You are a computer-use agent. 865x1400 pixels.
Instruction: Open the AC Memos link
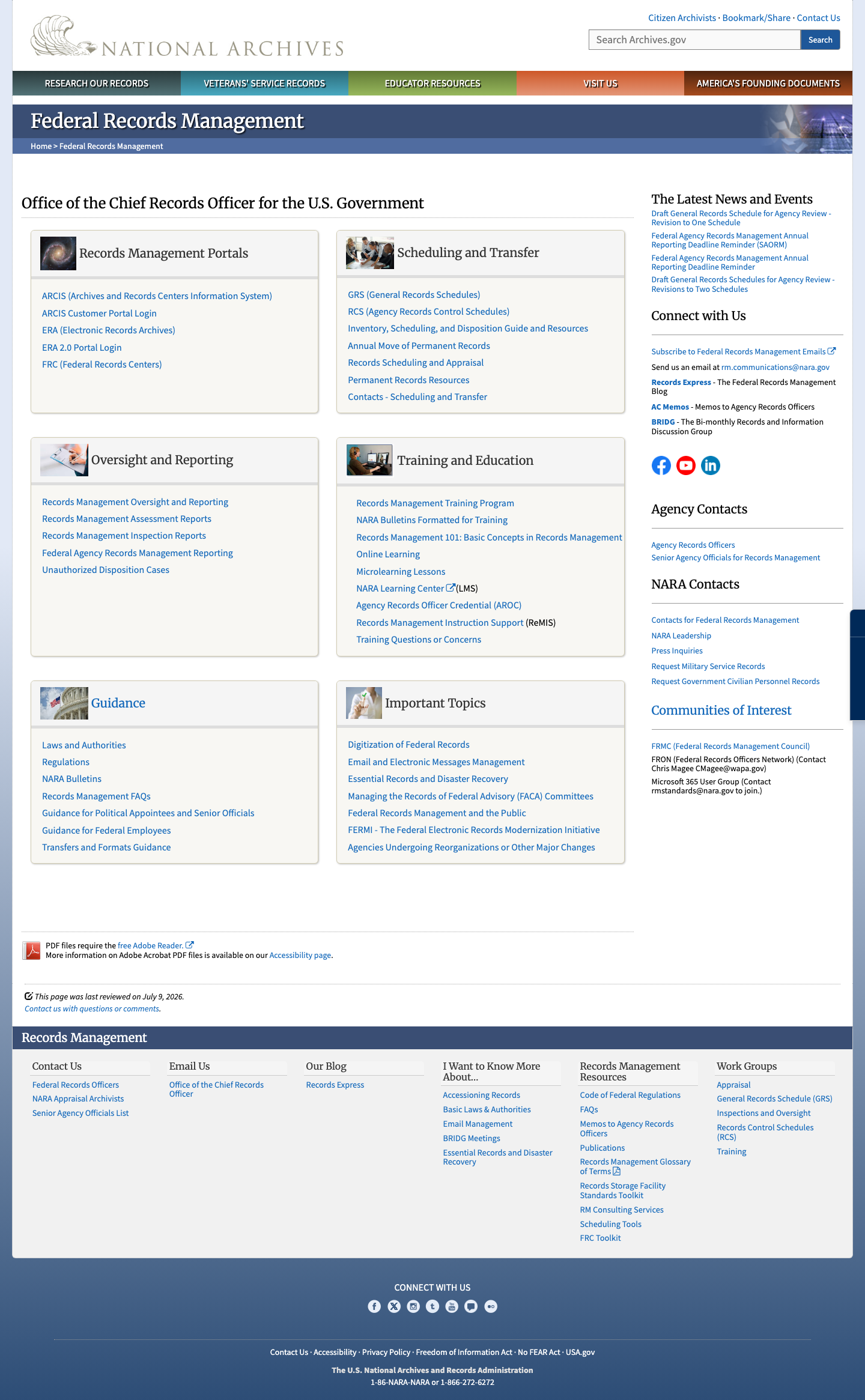coord(670,407)
